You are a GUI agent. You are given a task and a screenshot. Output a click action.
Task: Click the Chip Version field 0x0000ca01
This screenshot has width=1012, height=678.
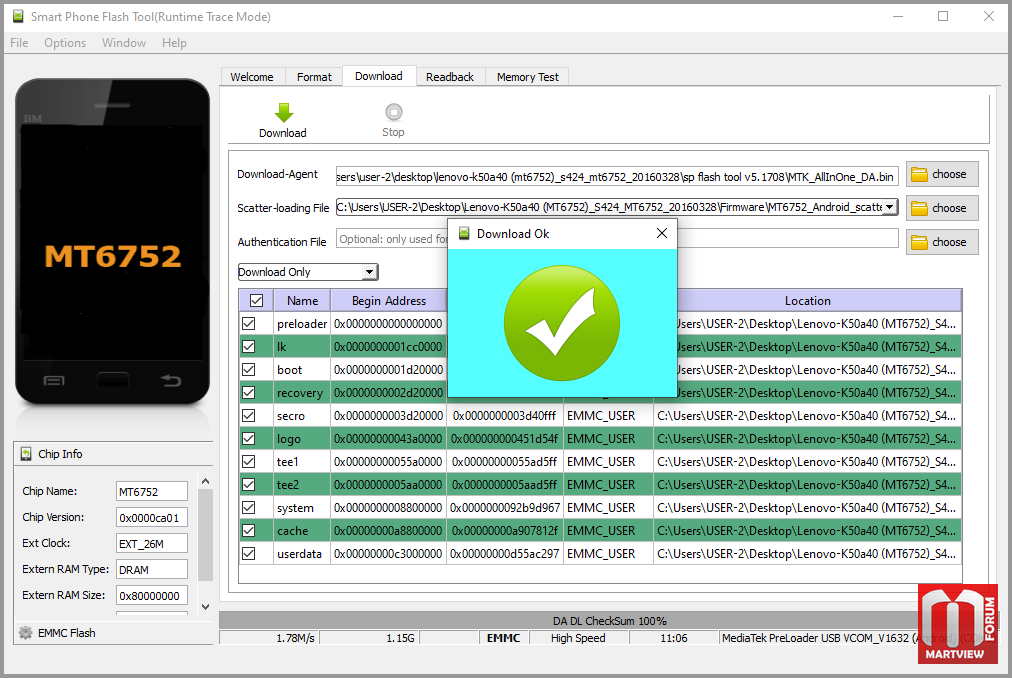(x=152, y=517)
